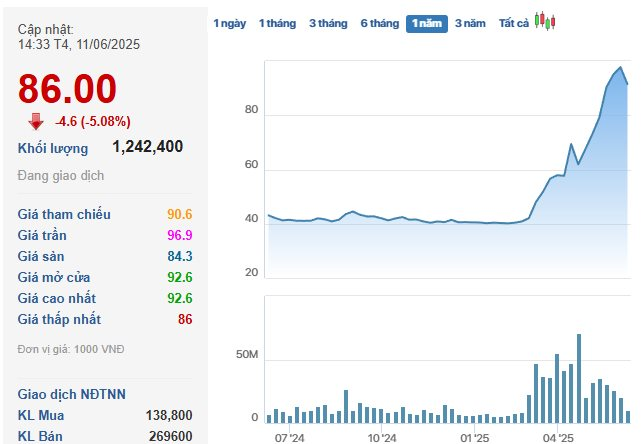Viewport: 643px width, 444px height.
Task: Show the 3 tháng chart period
Action: click(x=327, y=23)
